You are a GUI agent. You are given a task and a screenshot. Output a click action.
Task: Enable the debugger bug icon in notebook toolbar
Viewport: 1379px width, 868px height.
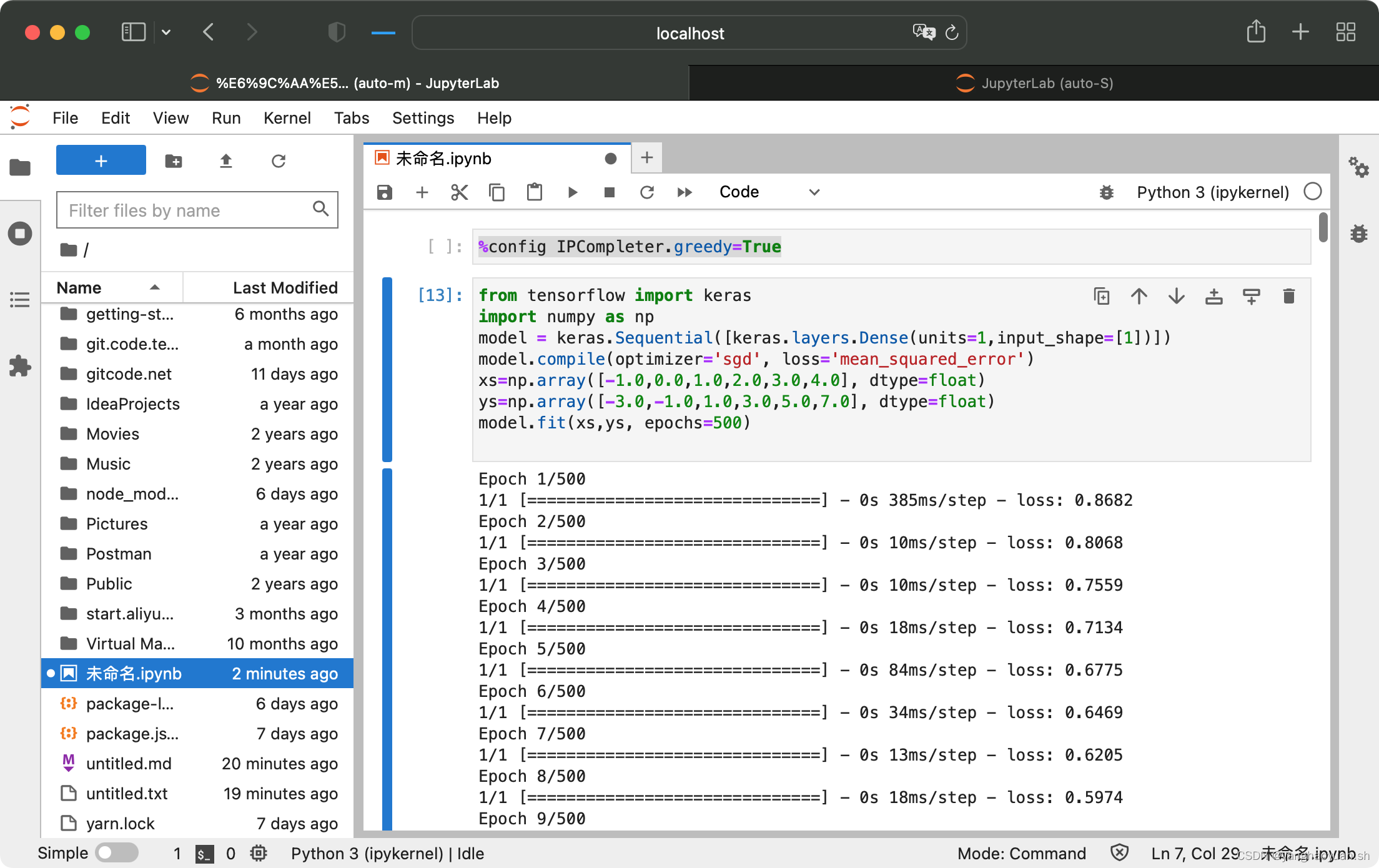coord(1106,192)
